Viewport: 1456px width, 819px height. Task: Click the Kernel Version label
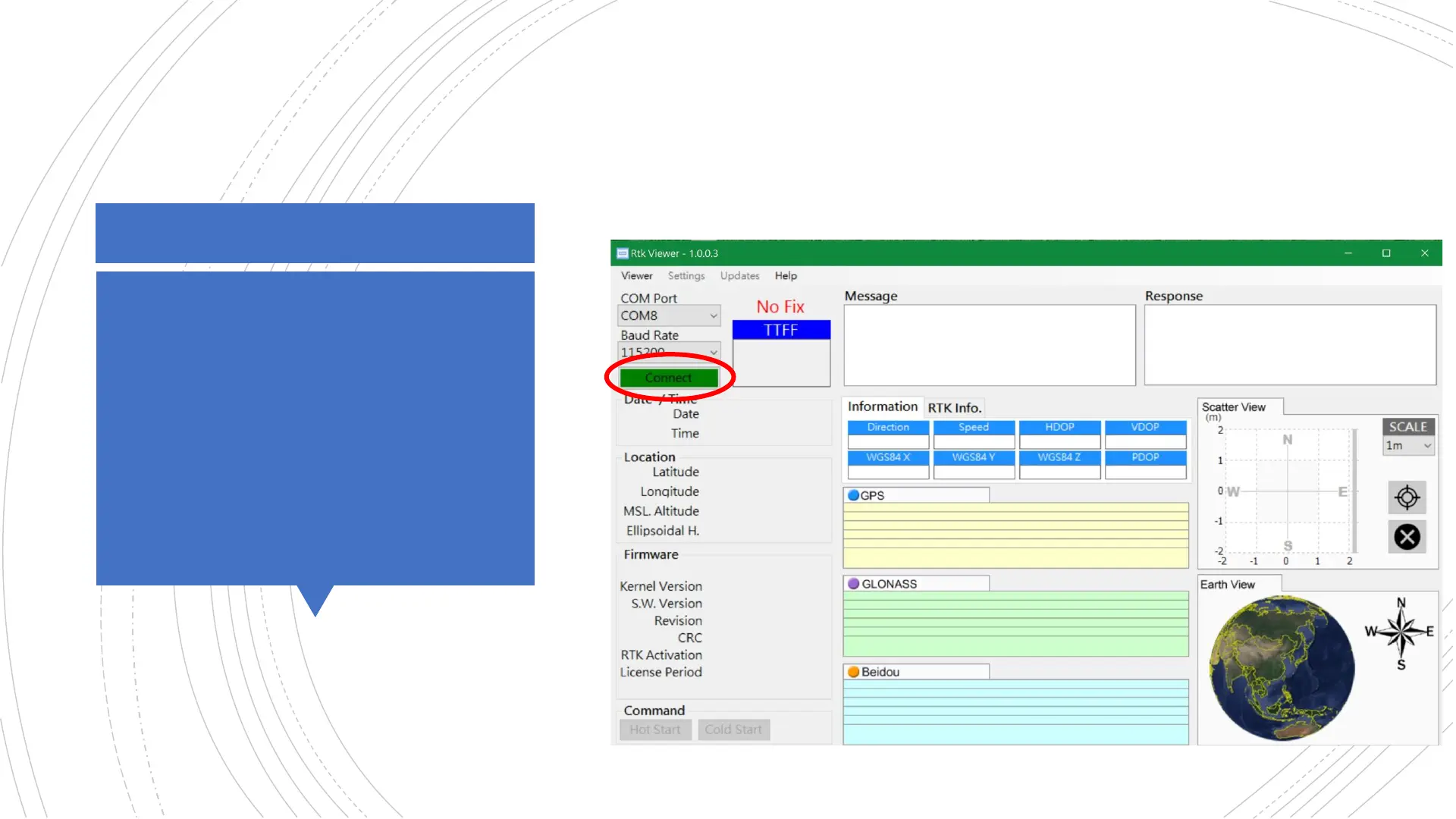click(x=661, y=587)
